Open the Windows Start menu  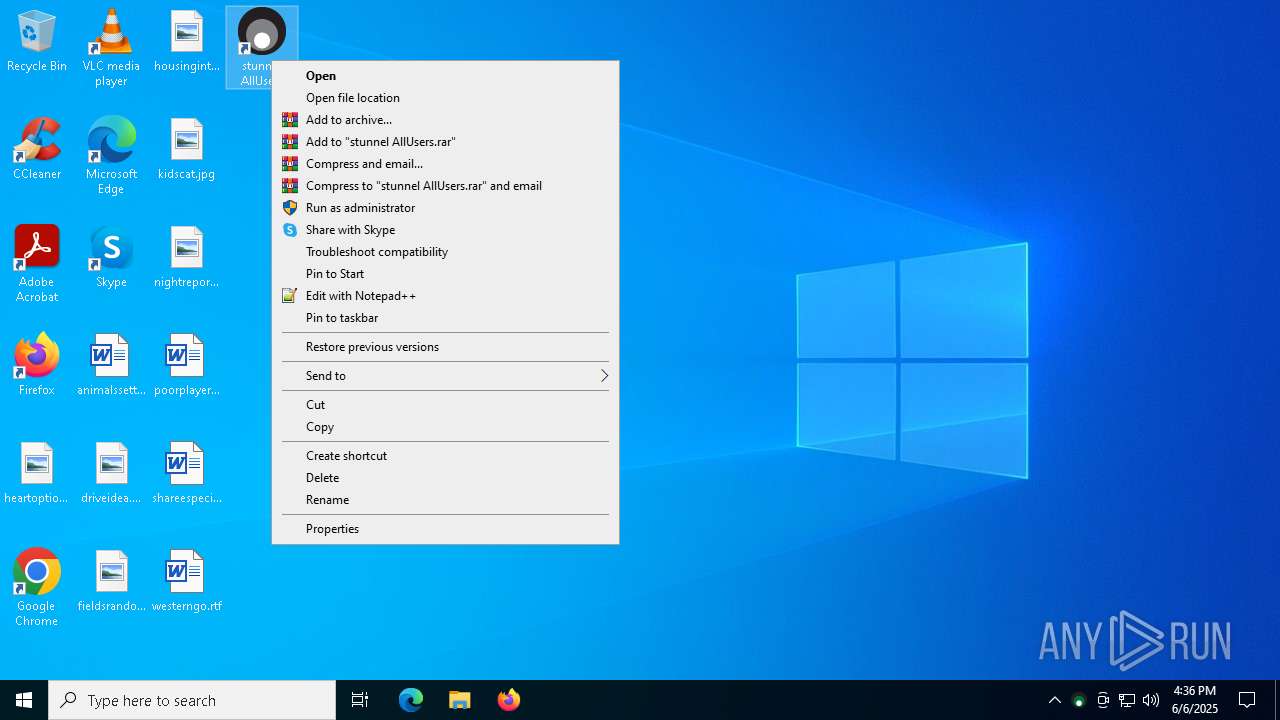24,700
